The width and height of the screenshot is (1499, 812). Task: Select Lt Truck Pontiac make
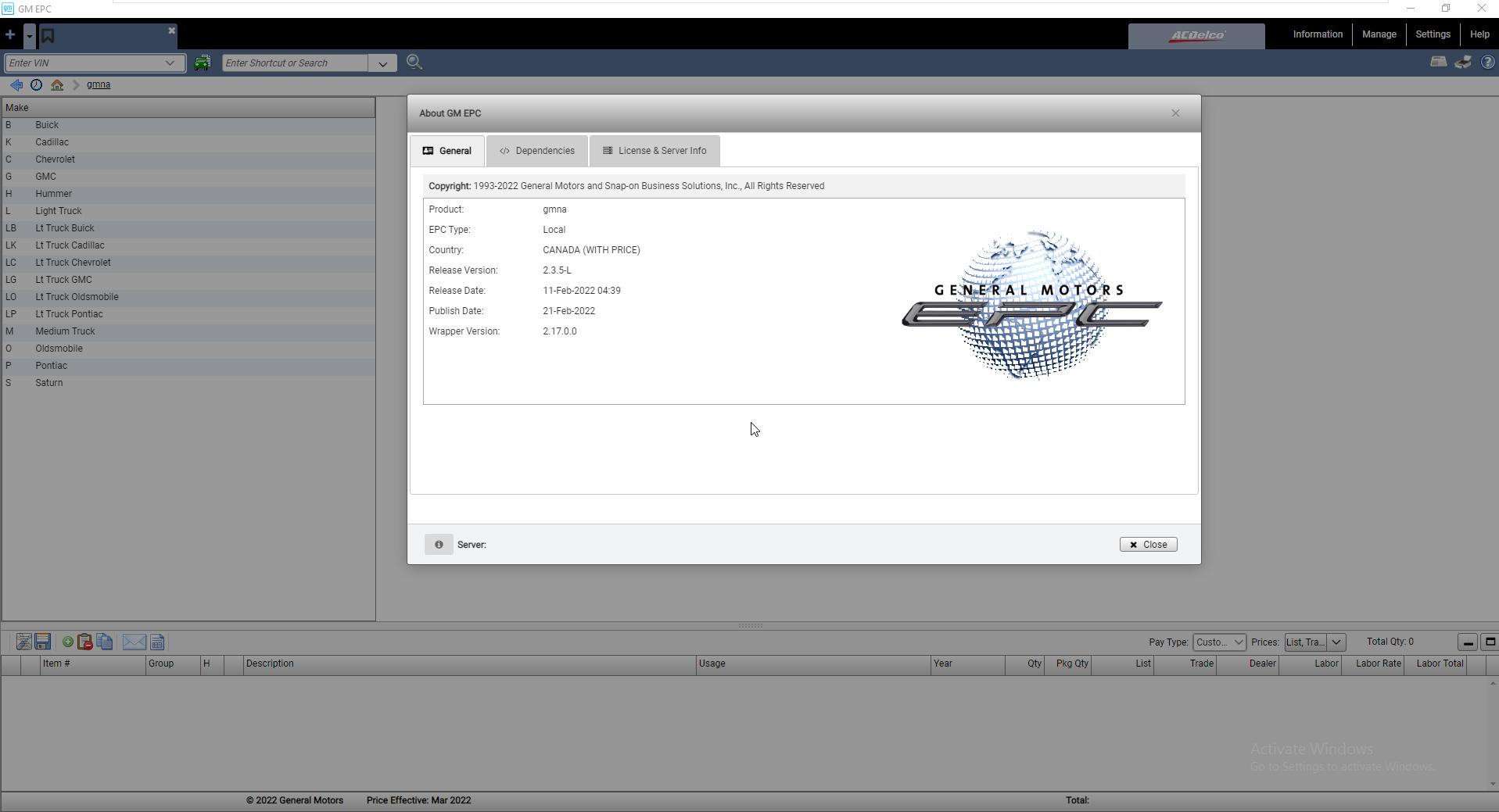click(188, 314)
